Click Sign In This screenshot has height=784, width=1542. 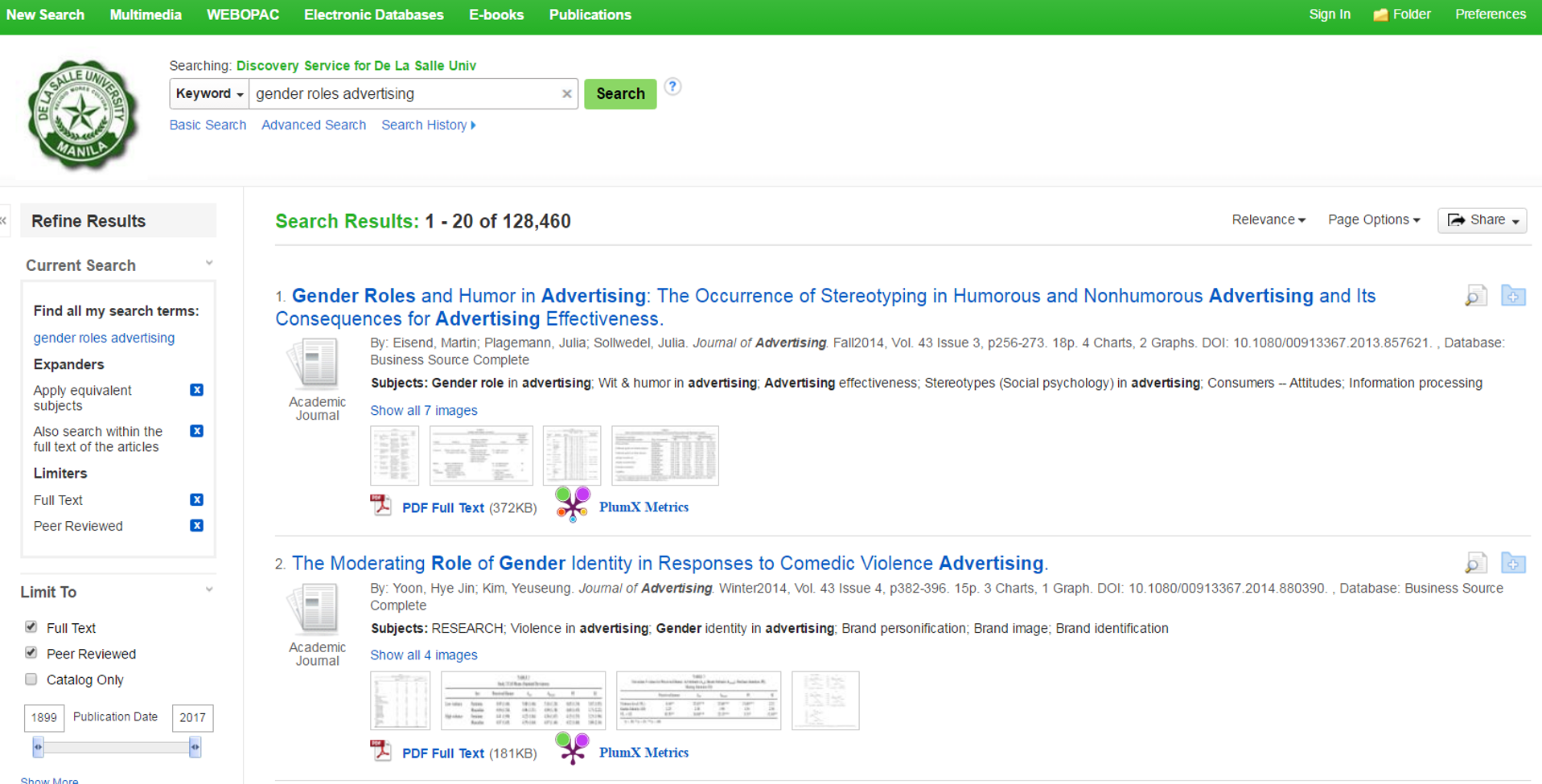(x=1330, y=14)
